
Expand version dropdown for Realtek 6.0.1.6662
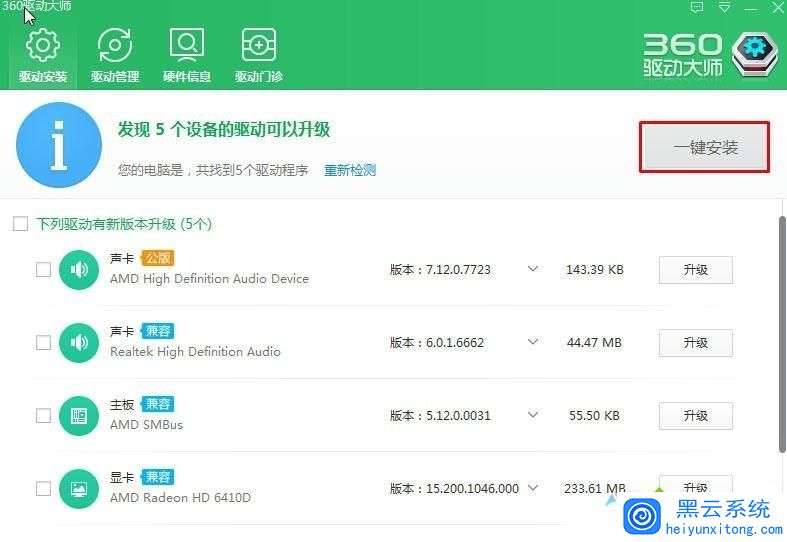click(532, 342)
